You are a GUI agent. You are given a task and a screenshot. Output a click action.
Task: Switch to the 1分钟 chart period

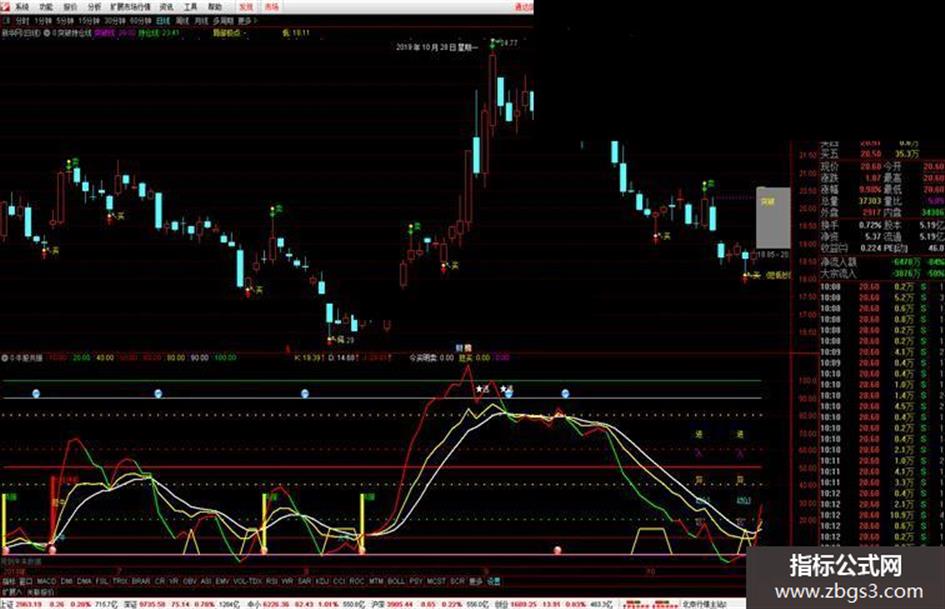click(43, 21)
